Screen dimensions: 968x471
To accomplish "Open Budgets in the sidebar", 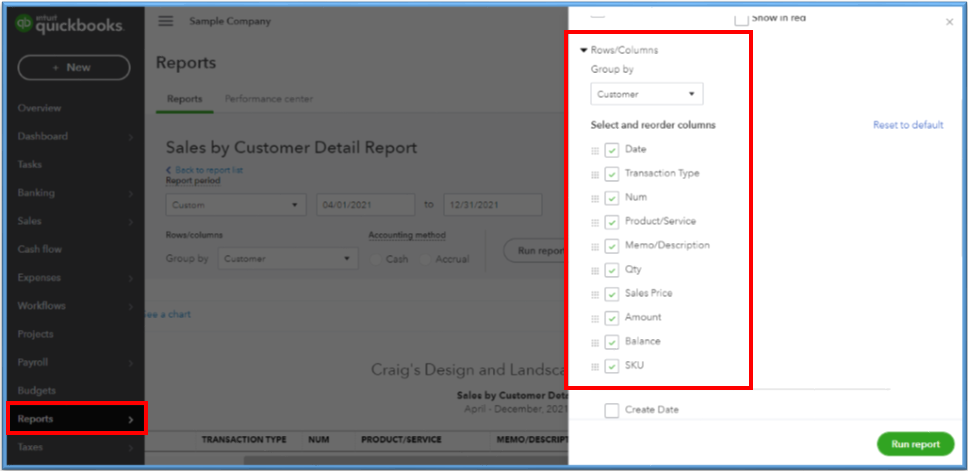I will tap(36, 391).
